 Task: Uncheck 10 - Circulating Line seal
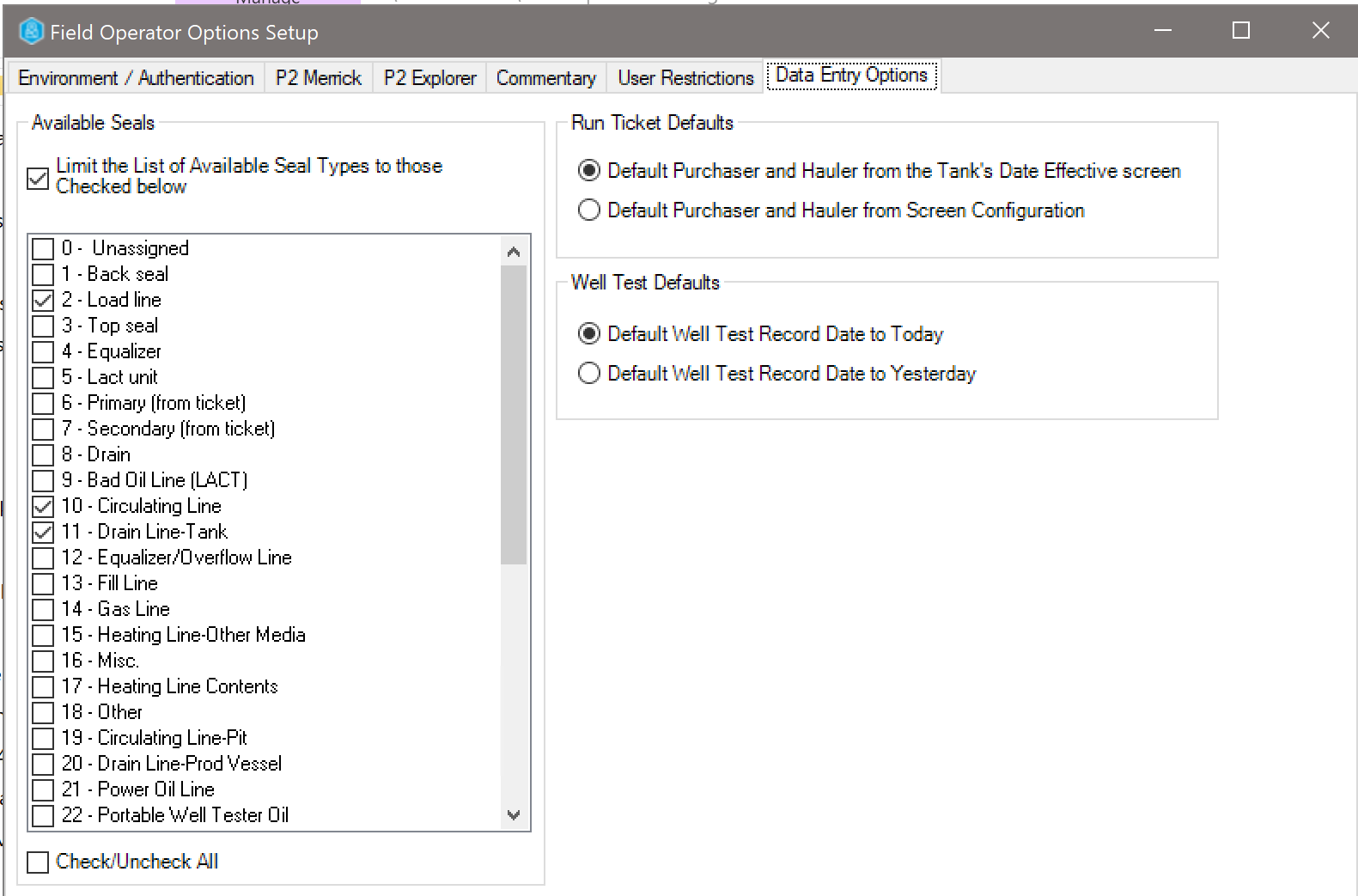(43, 507)
